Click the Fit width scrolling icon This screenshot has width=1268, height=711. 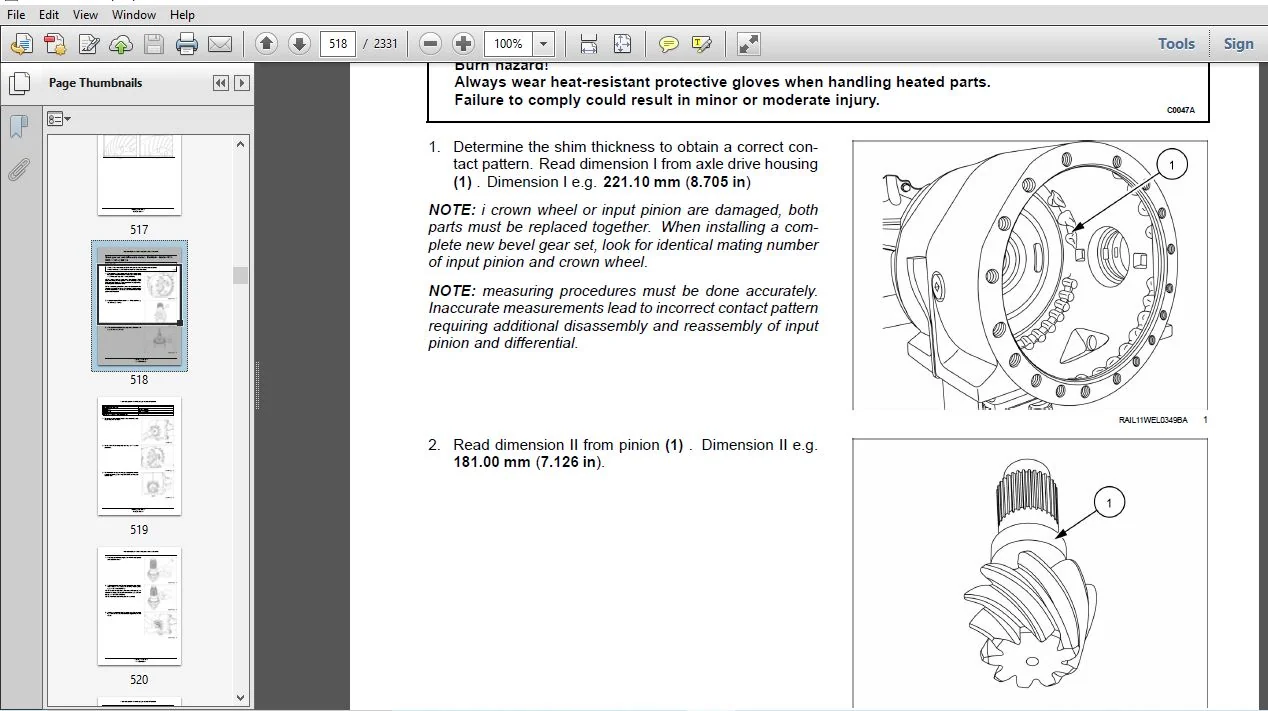pos(588,44)
